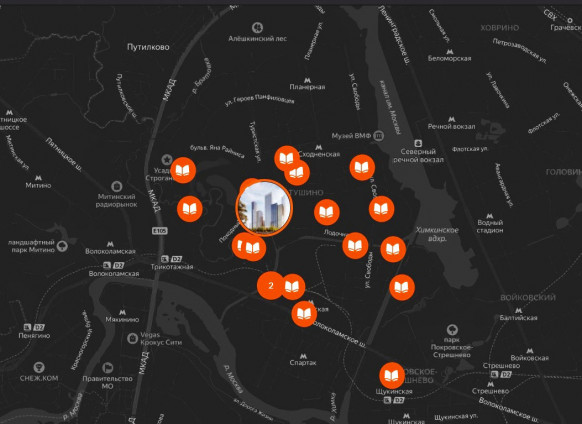Image resolution: width=582 pixels, height=424 pixels.
Task: Click Vegas Крокус Сити mall icon
Action: pyautogui.click(x=133, y=338)
